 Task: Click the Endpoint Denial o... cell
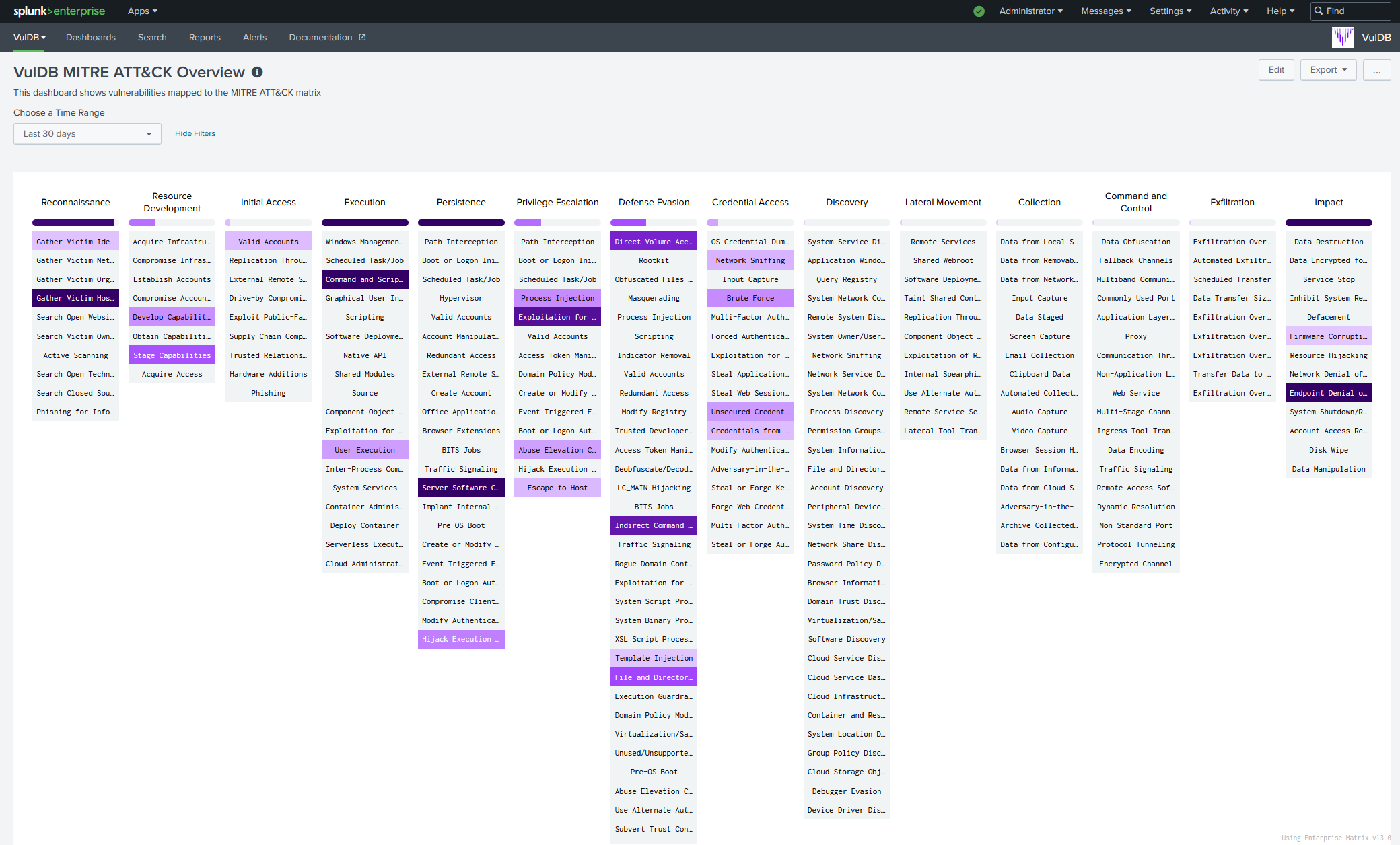pos(1329,393)
